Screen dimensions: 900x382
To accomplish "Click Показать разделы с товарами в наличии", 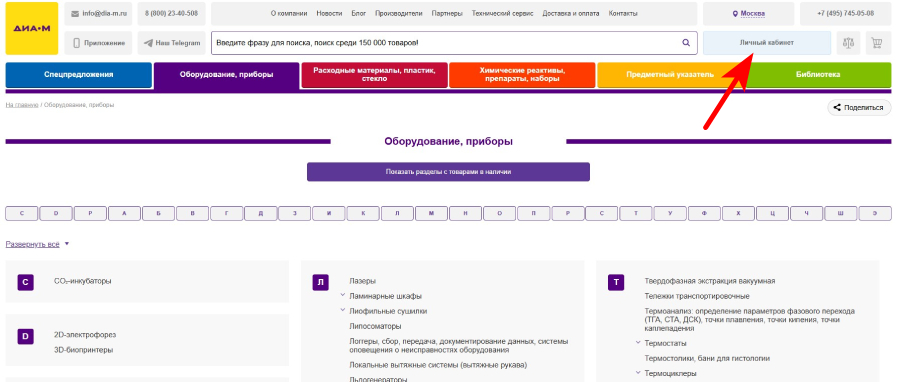I will (x=448, y=171).
